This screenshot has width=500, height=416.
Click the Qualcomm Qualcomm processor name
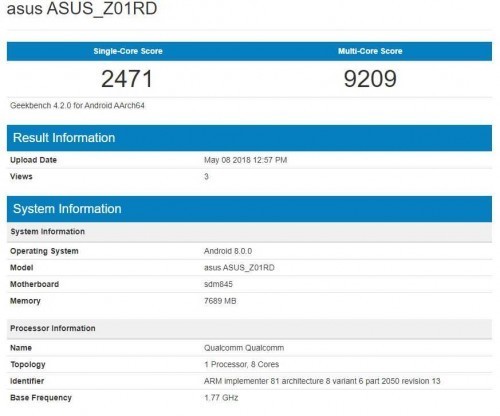(x=244, y=348)
